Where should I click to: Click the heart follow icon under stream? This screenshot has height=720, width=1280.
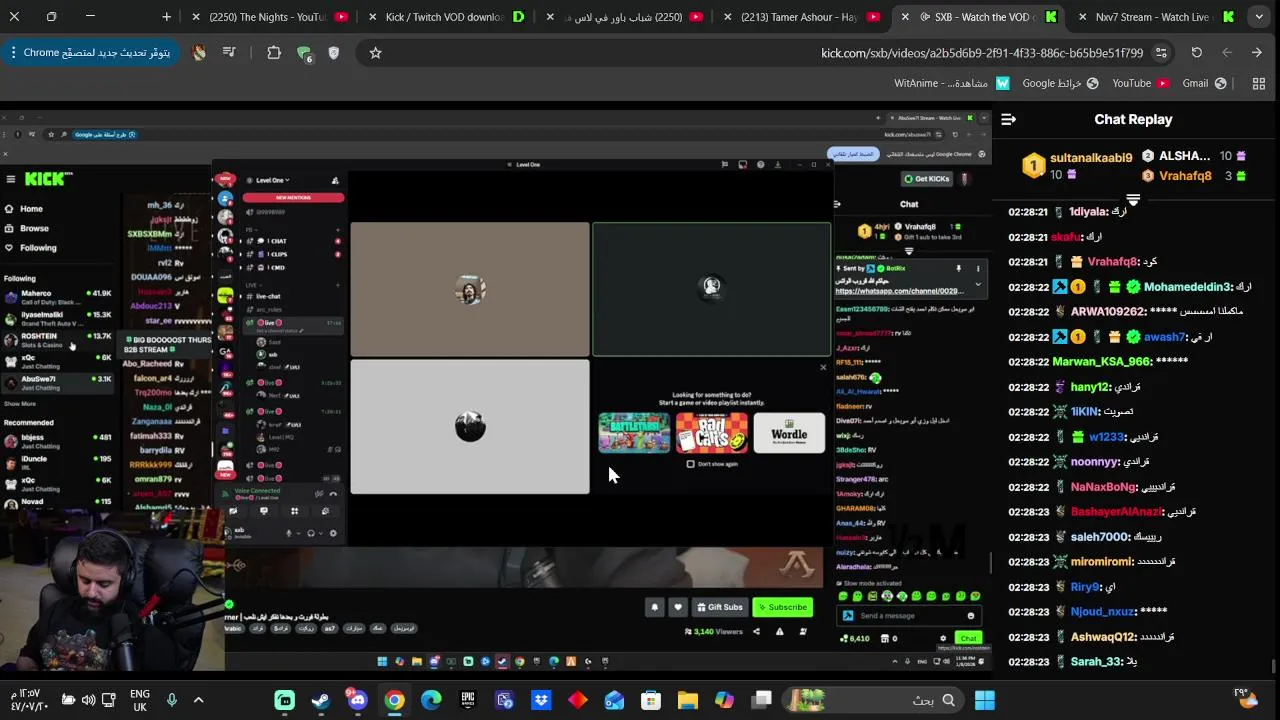(677, 607)
